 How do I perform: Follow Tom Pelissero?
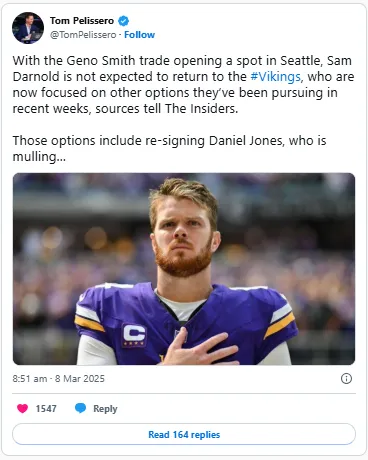pyautogui.click(x=139, y=35)
